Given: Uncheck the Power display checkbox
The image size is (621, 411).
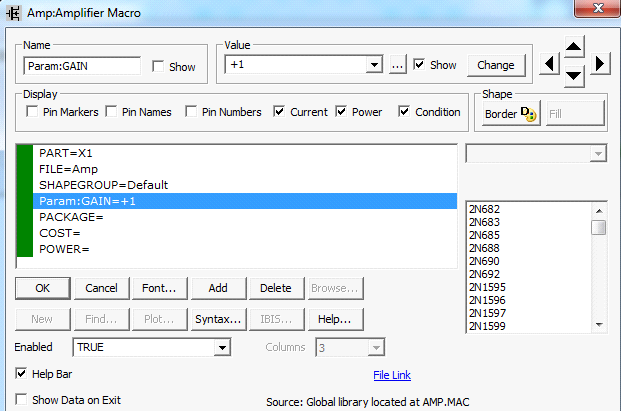Looking at the screenshot, I should [x=341, y=112].
